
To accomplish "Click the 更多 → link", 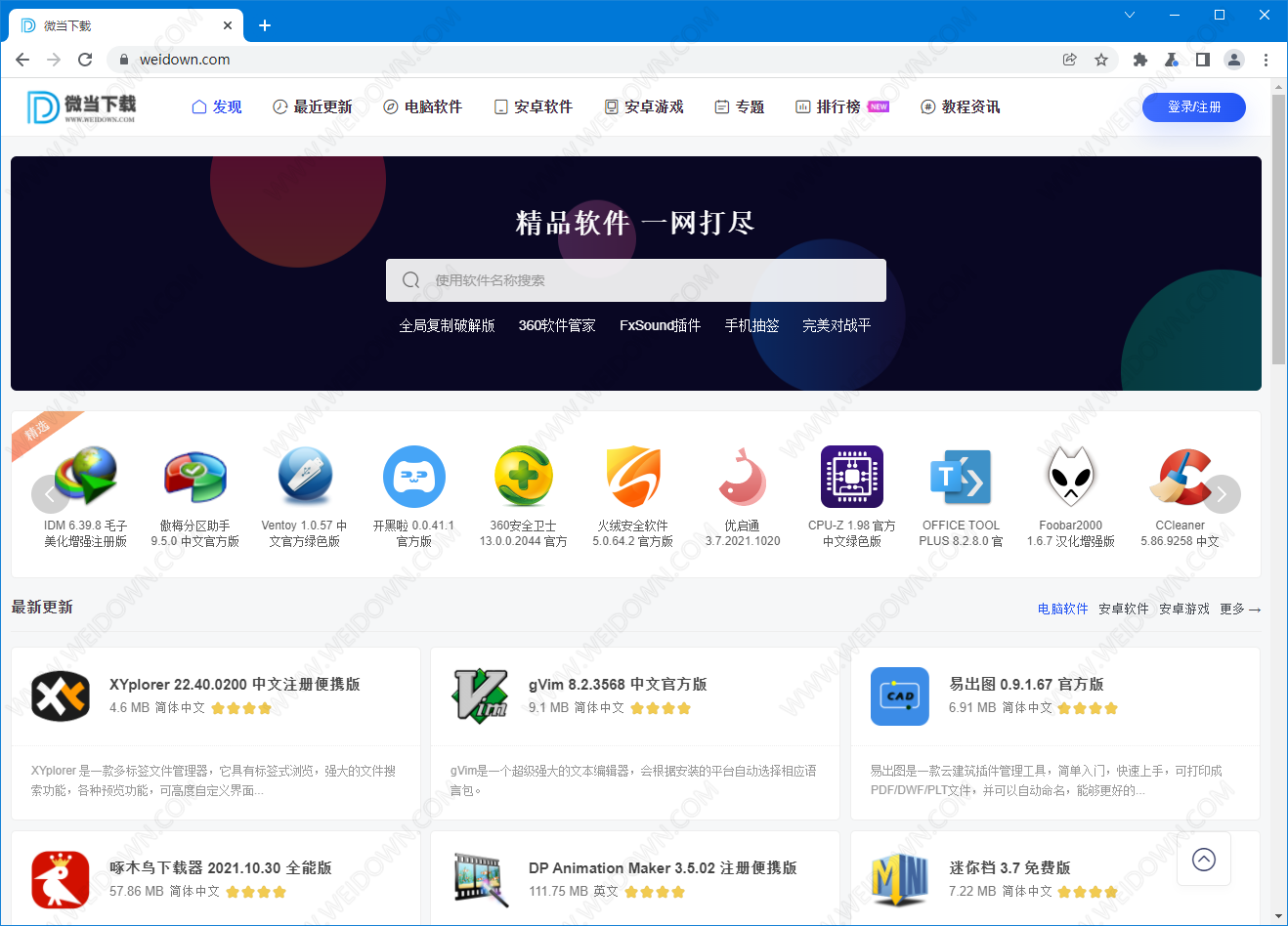I will (1240, 609).
